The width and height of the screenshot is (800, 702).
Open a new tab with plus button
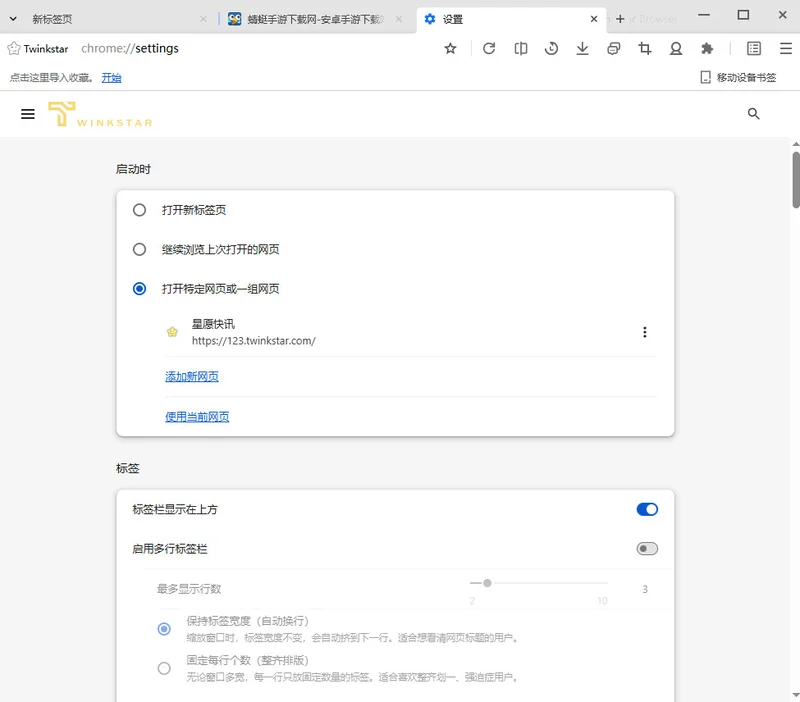click(x=620, y=19)
